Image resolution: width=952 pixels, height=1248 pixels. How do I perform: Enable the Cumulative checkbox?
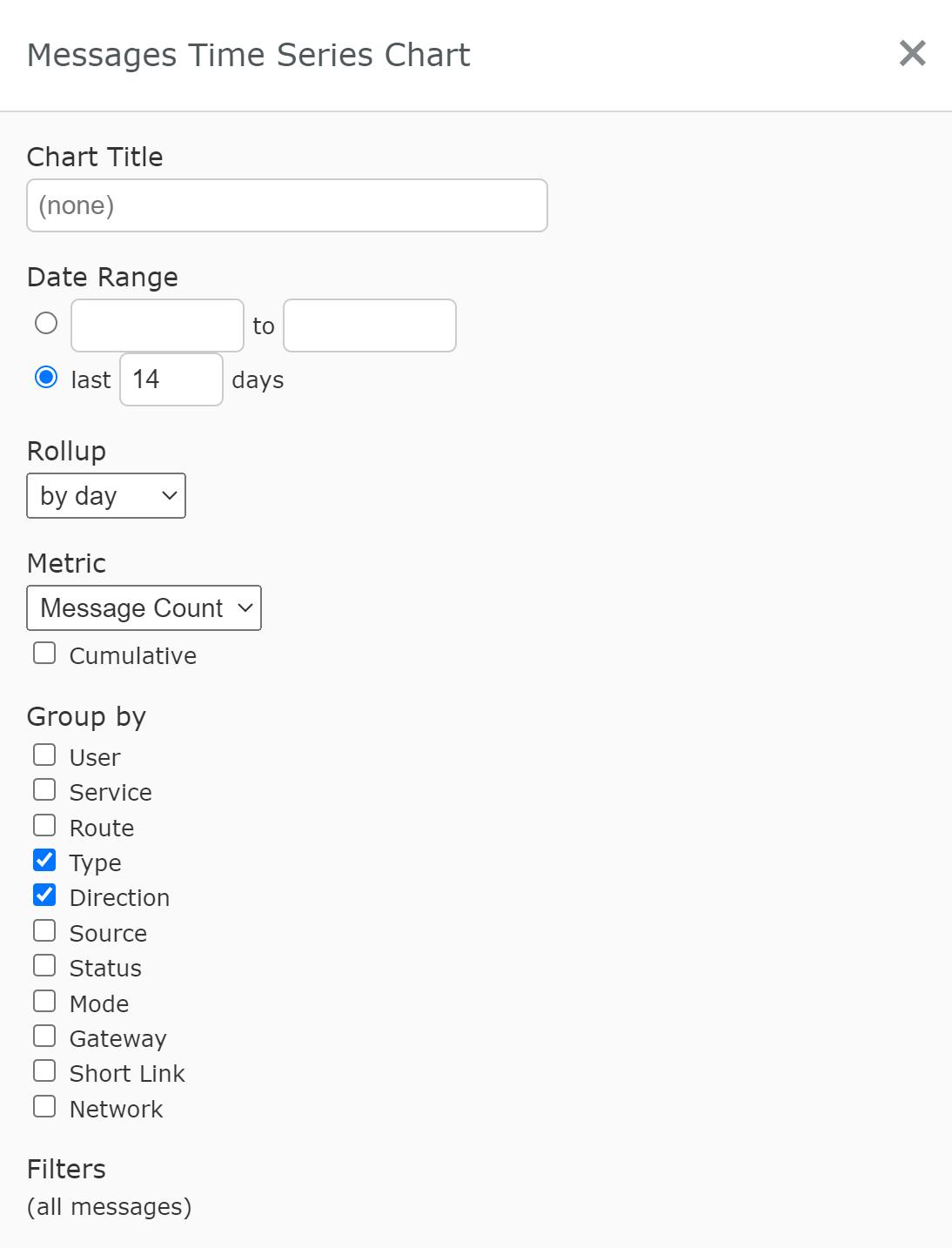click(x=44, y=654)
